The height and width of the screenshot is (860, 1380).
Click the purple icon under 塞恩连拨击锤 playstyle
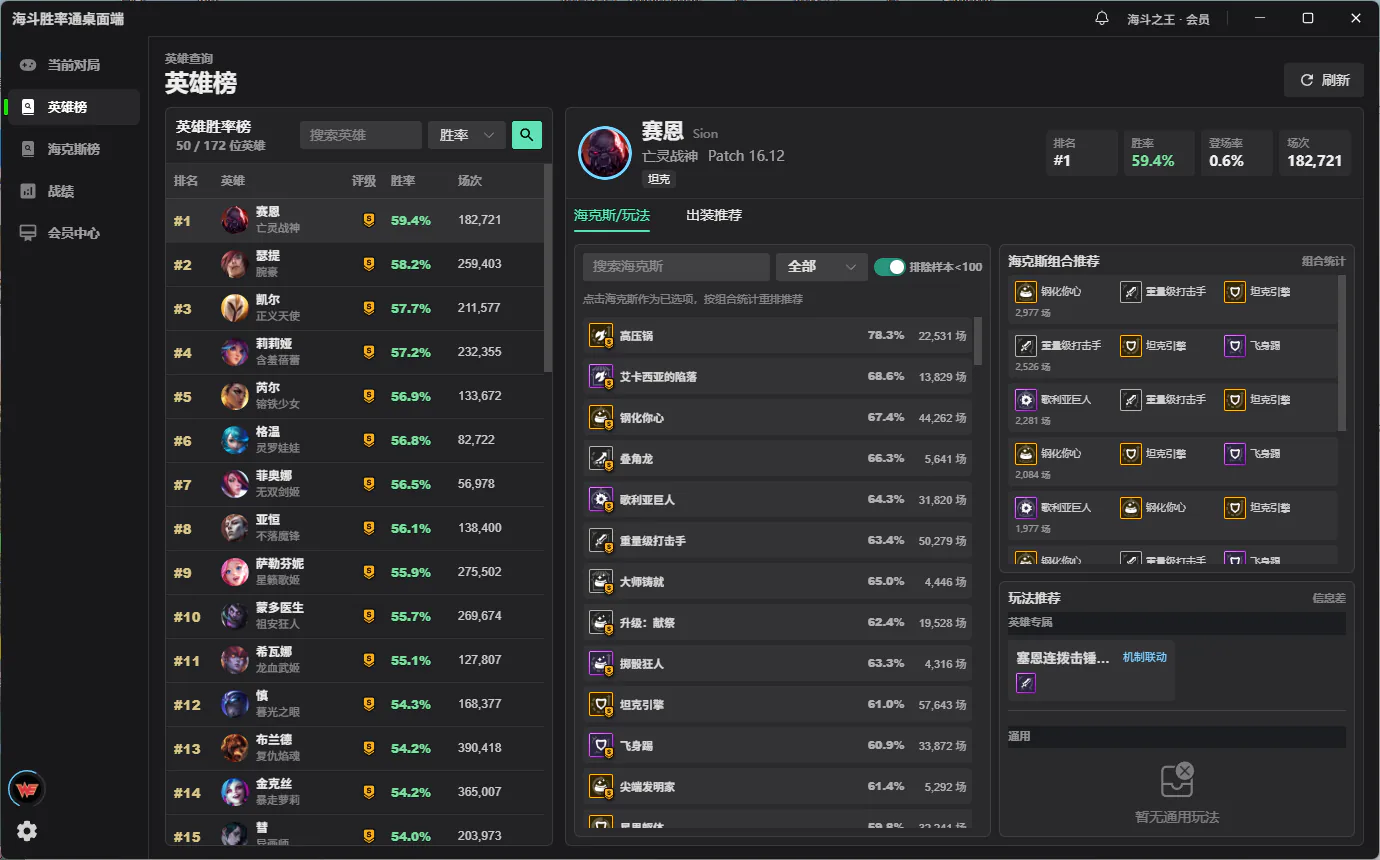[x=1026, y=683]
